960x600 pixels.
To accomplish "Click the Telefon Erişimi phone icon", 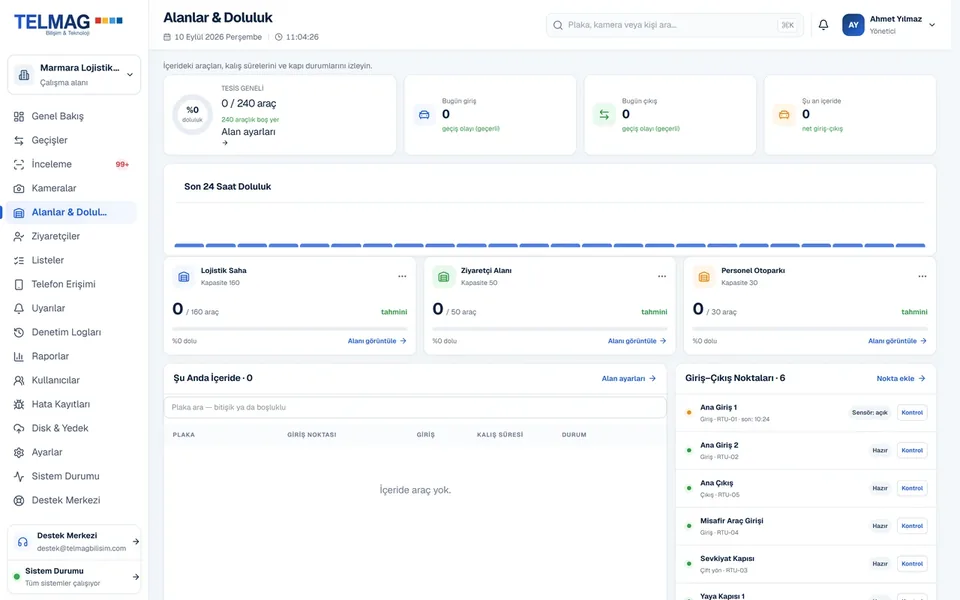I will click(x=19, y=284).
